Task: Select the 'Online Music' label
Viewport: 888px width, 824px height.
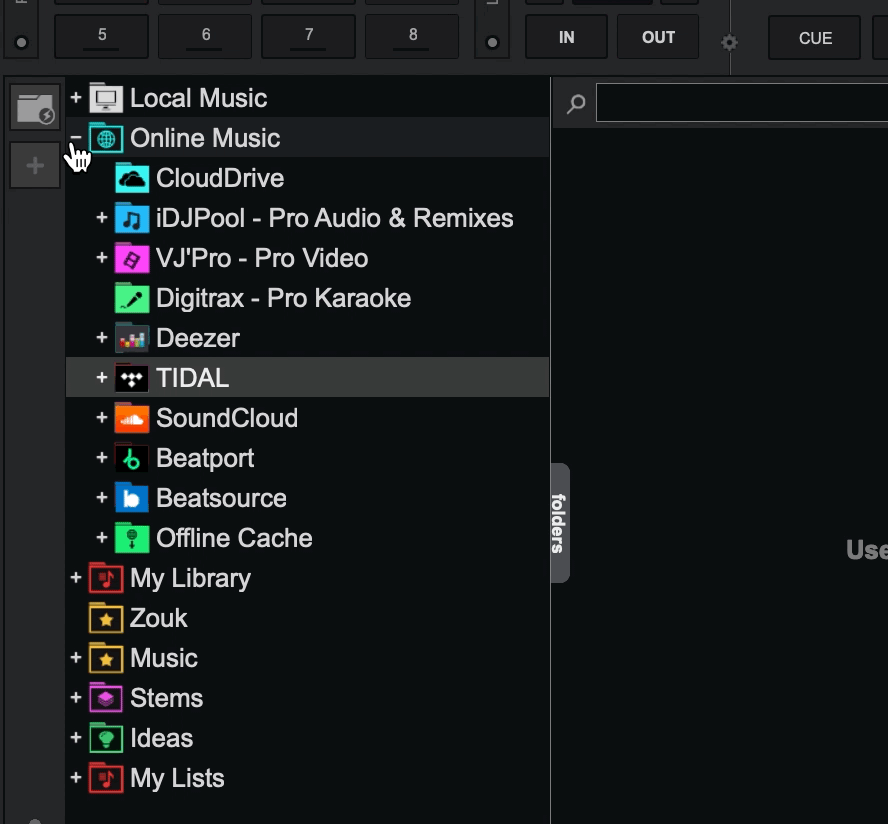Action: 205,138
